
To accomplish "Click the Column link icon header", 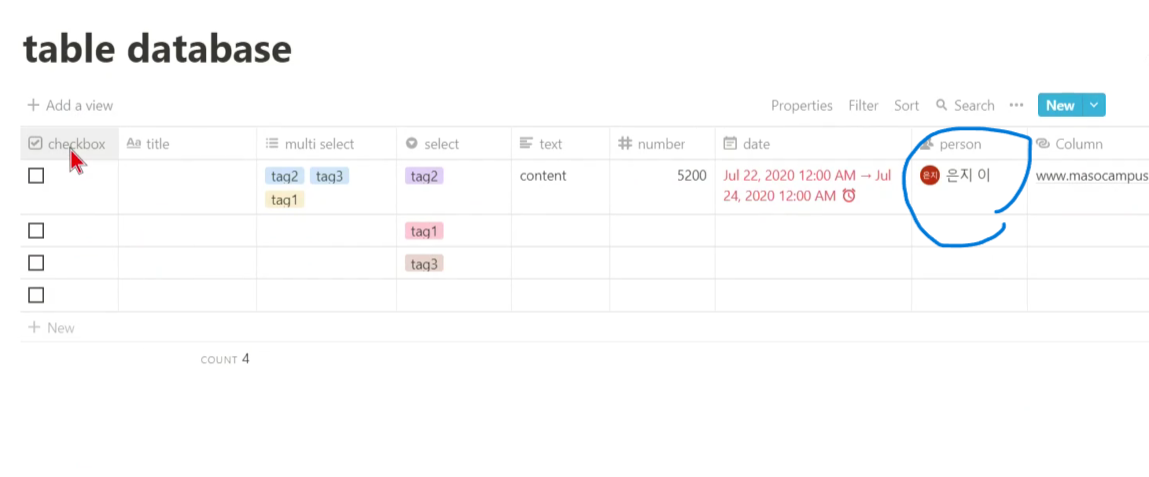I will coord(1043,144).
